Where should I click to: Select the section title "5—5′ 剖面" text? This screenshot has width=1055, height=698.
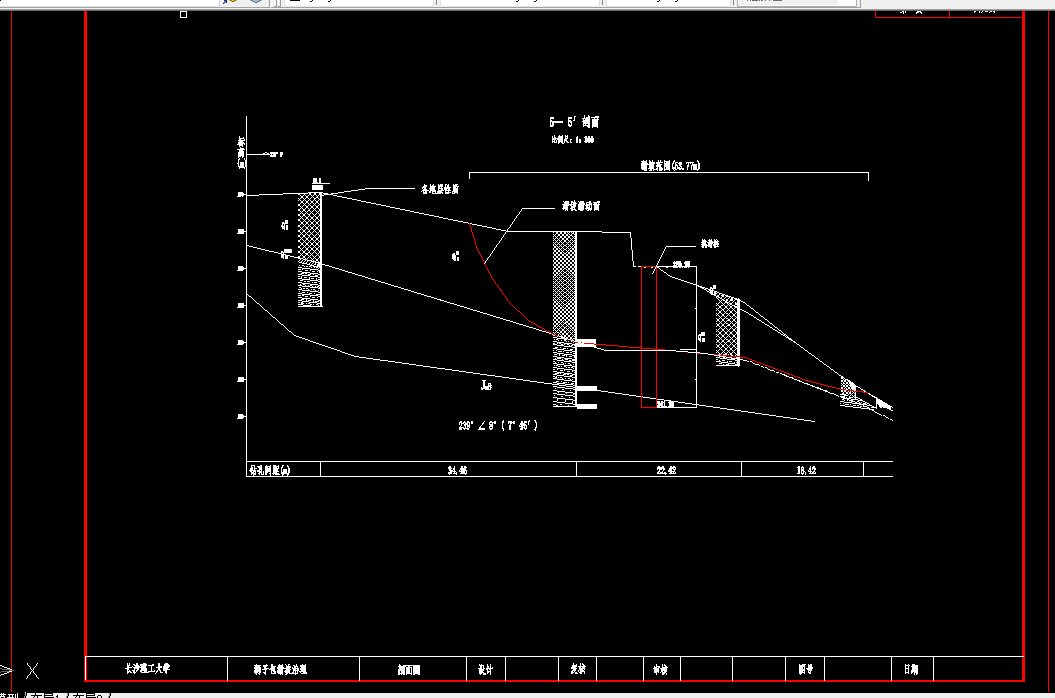[x=574, y=122]
